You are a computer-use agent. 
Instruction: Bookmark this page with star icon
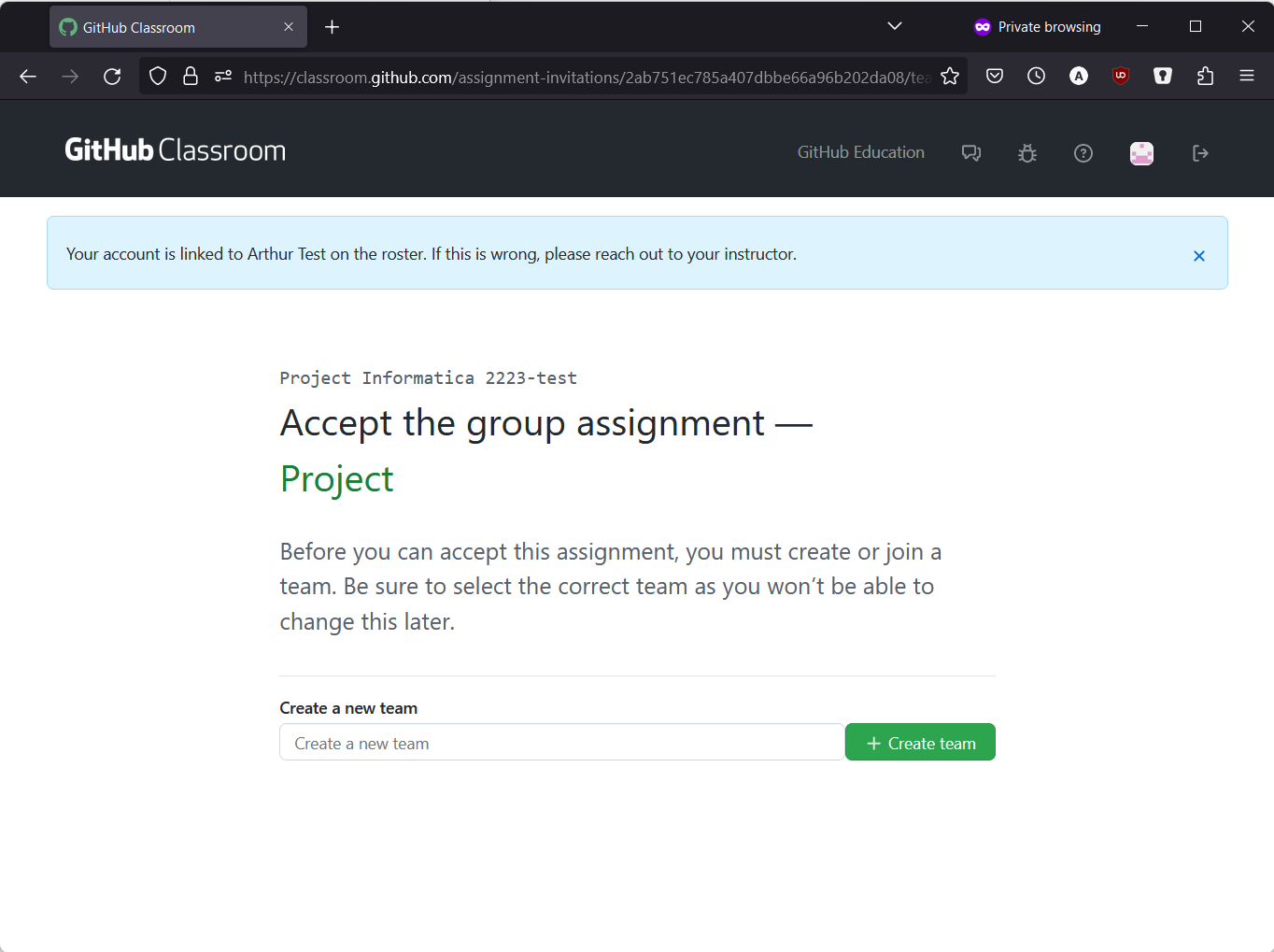[950, 77]
